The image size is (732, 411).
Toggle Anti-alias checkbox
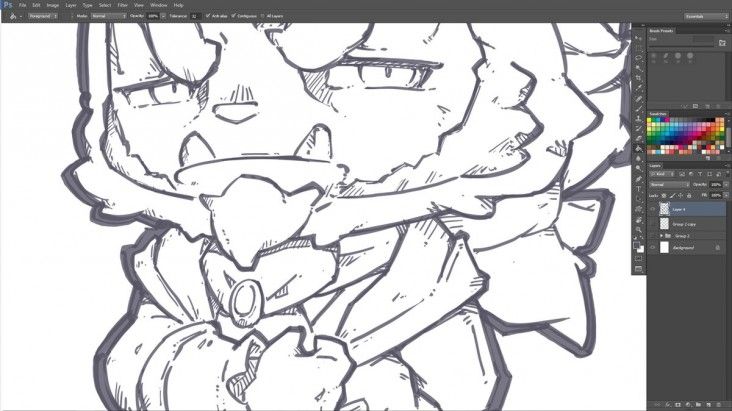tap(208, 16)
